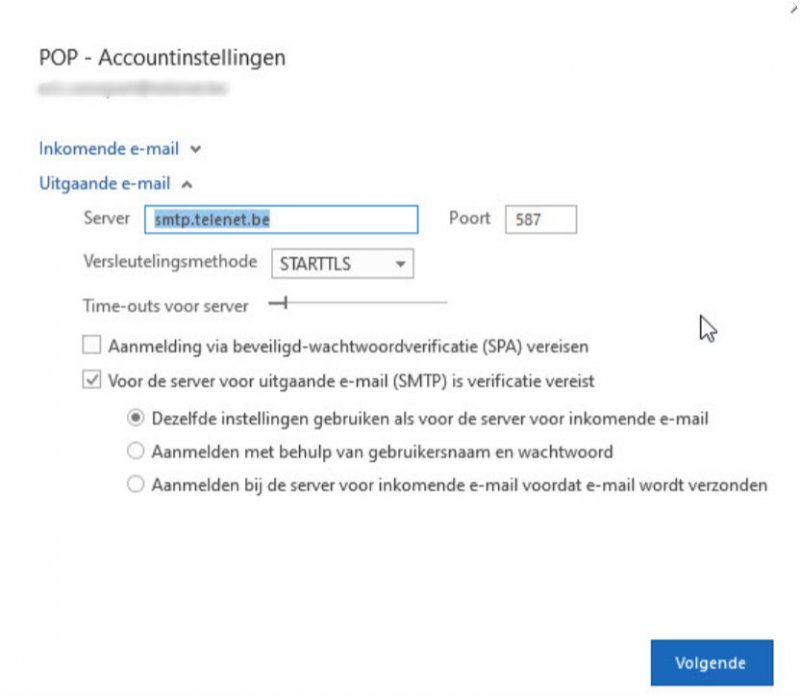Click the chevron beside Uitgaande e-mail
Image resolution: width=800 pixels, height=695 pixels.
[x=187, y=183]
